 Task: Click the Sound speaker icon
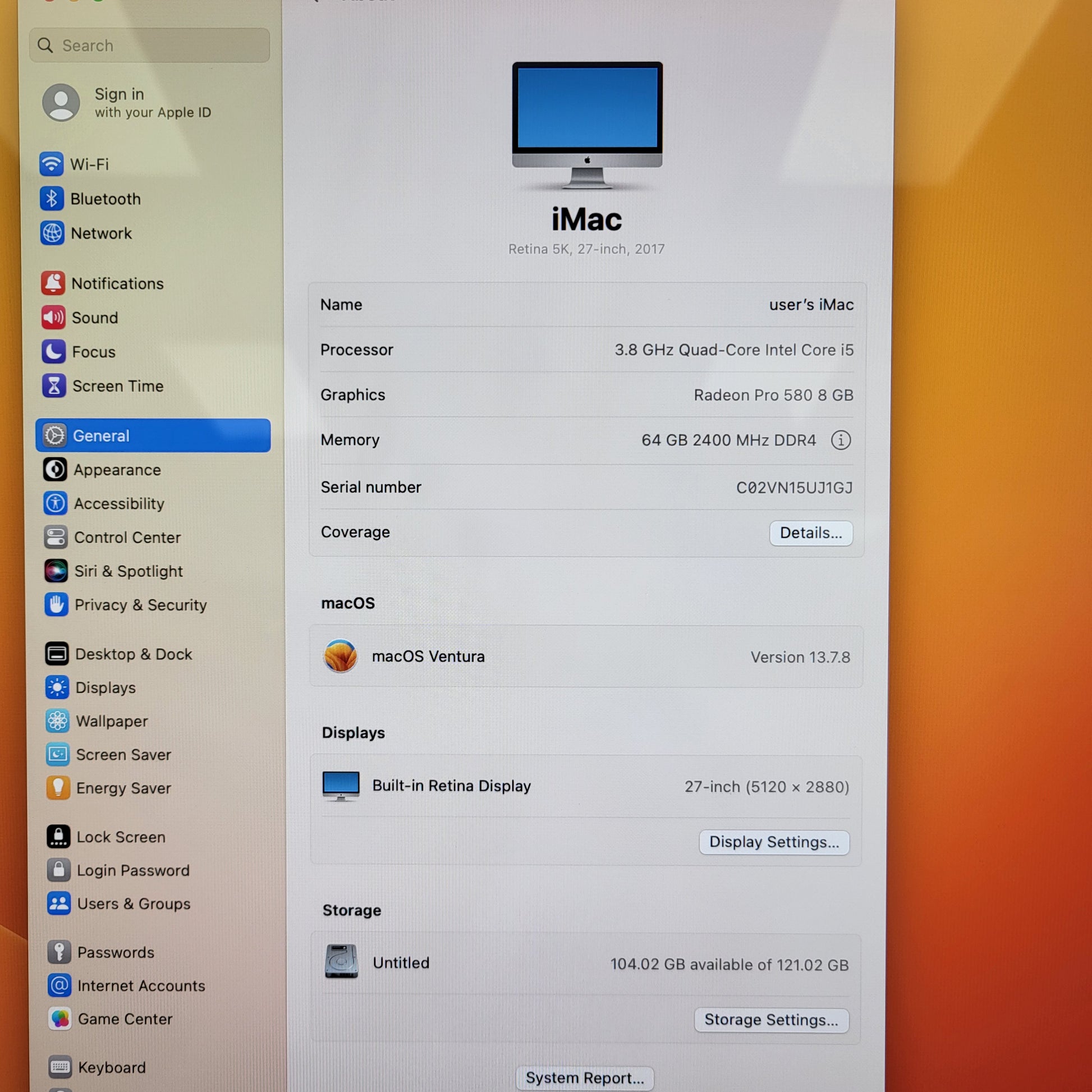click(x=53, y=318)
